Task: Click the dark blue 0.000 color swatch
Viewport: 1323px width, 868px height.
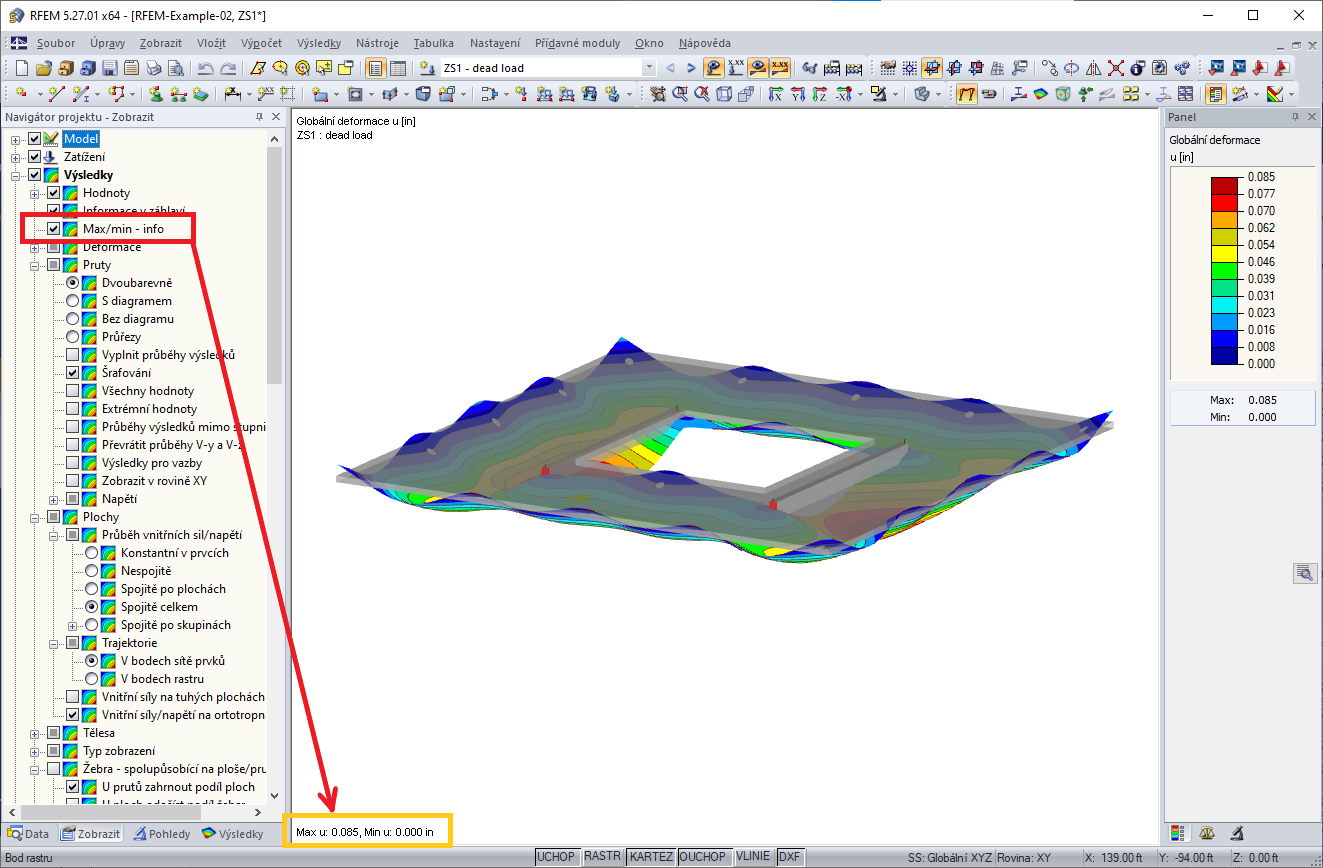Action: pos(1224,355)
